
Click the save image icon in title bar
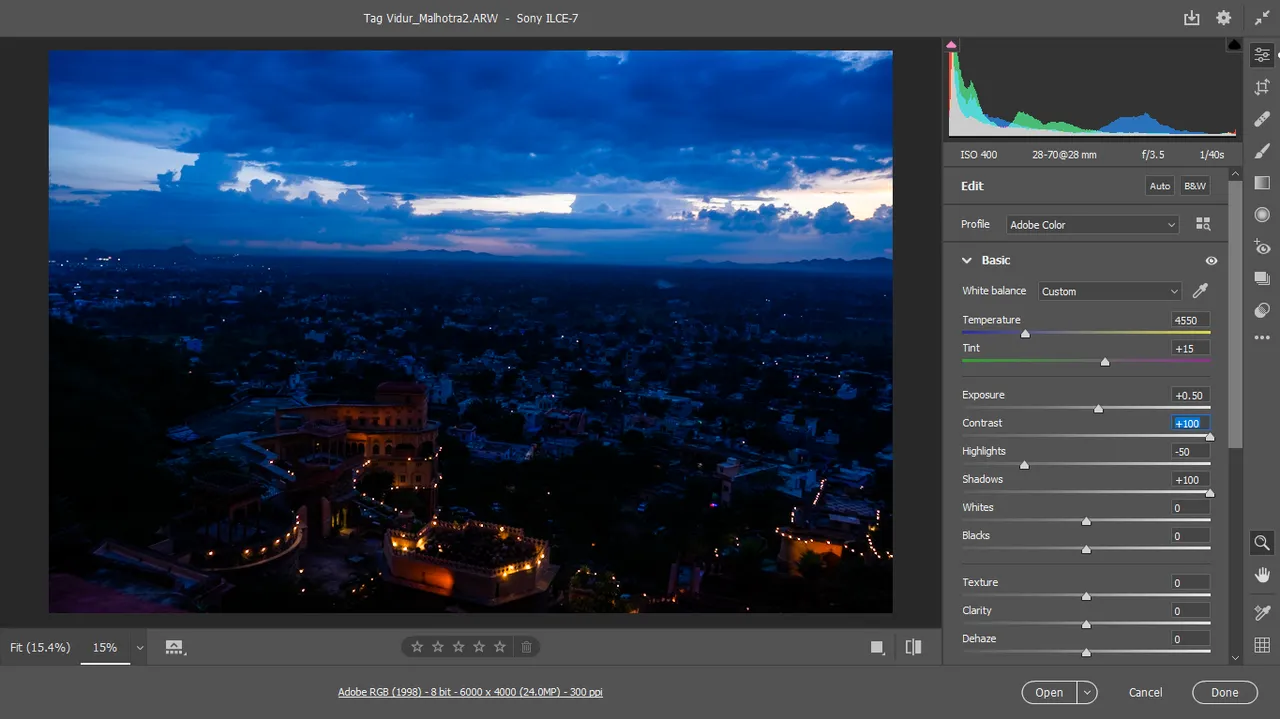pyautogui.click(x=1191, y=18)
